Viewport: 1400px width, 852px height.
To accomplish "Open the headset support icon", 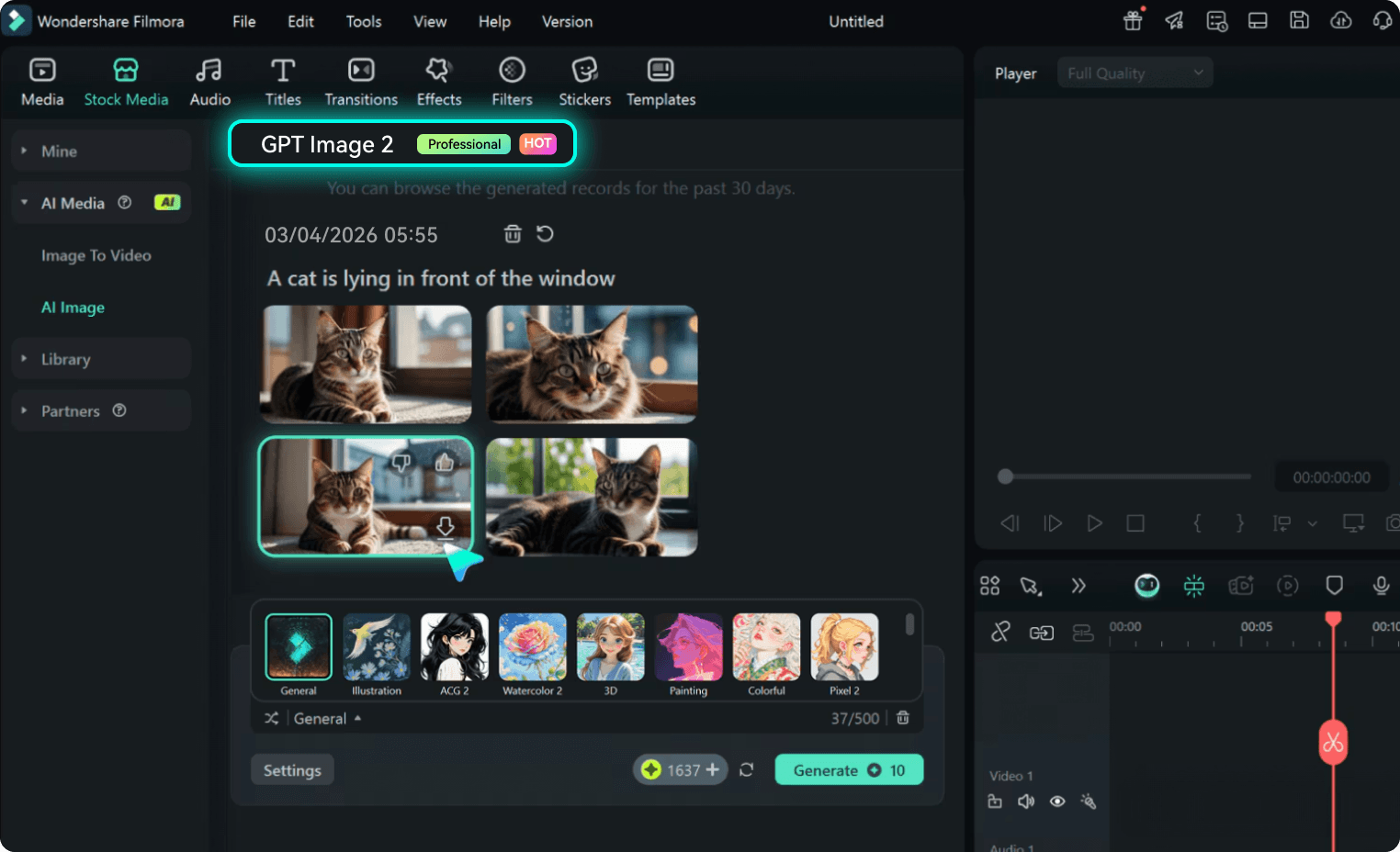I will [x=1383, y=20].
